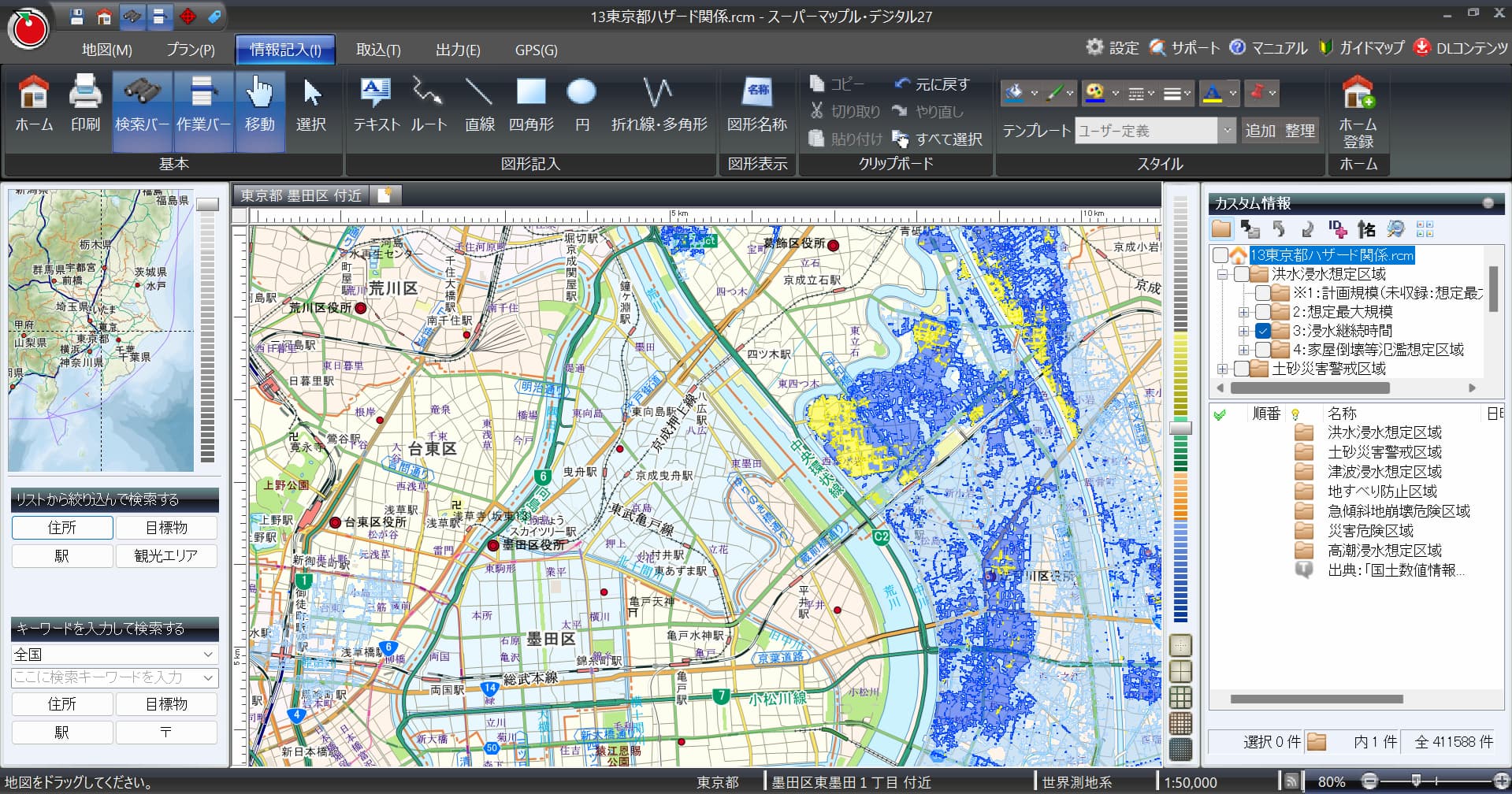1512x794 pixels.
Task: Enable the 土砂災害警戒区域 folder checkbox
Action: coord(1242,369)
